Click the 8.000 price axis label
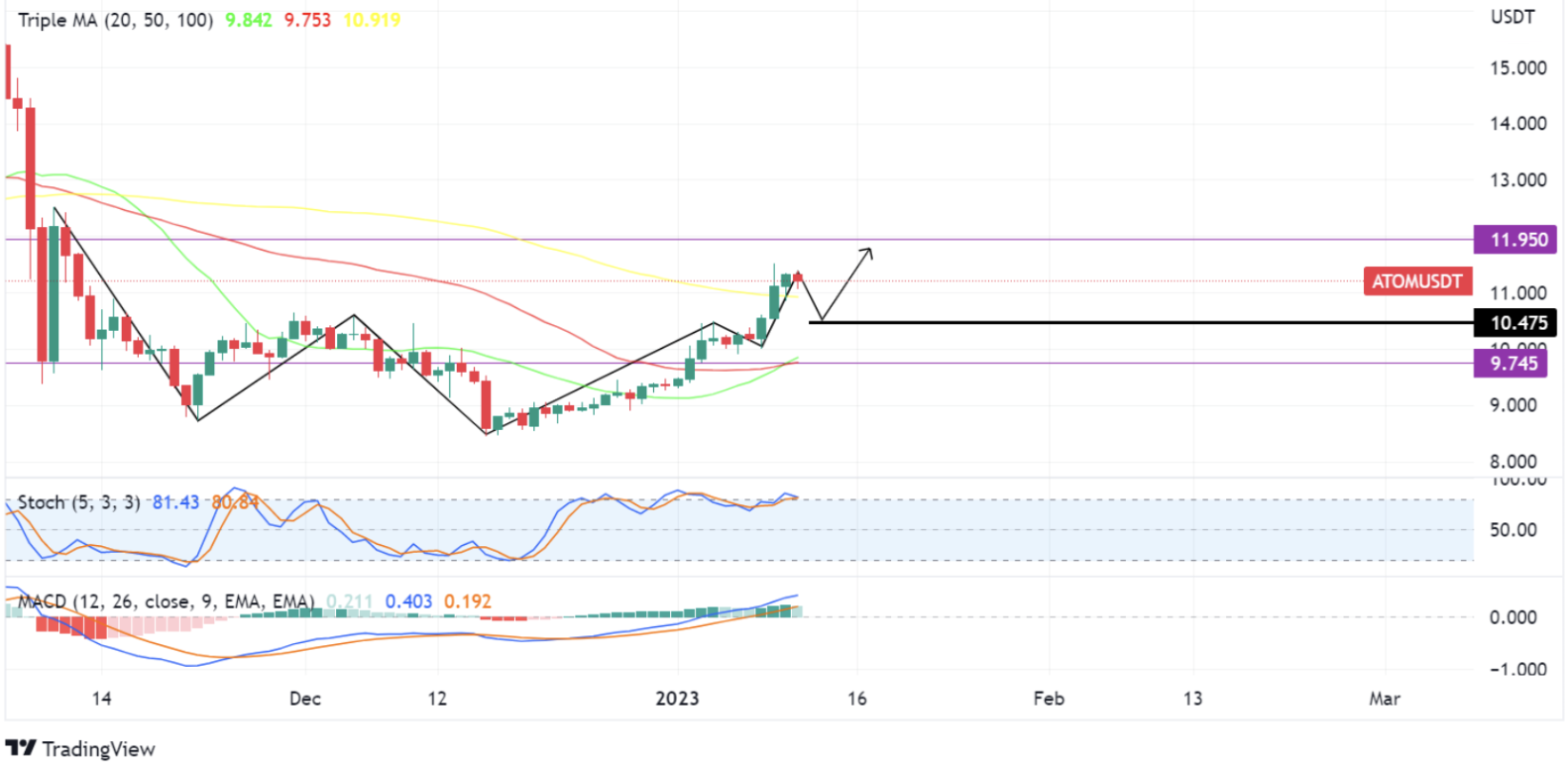1568x765 pixels. tap(1513, 462)
